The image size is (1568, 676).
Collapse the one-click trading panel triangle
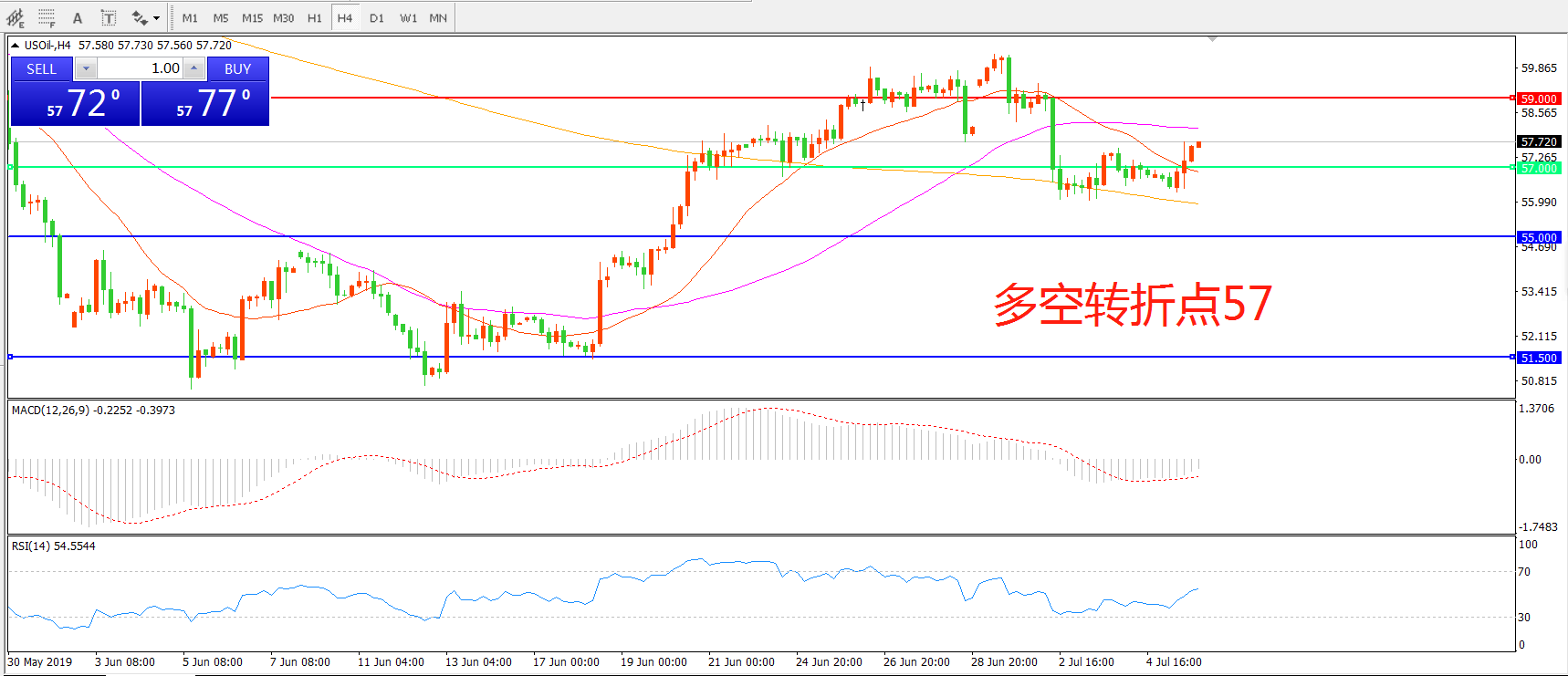click(16, 45)
